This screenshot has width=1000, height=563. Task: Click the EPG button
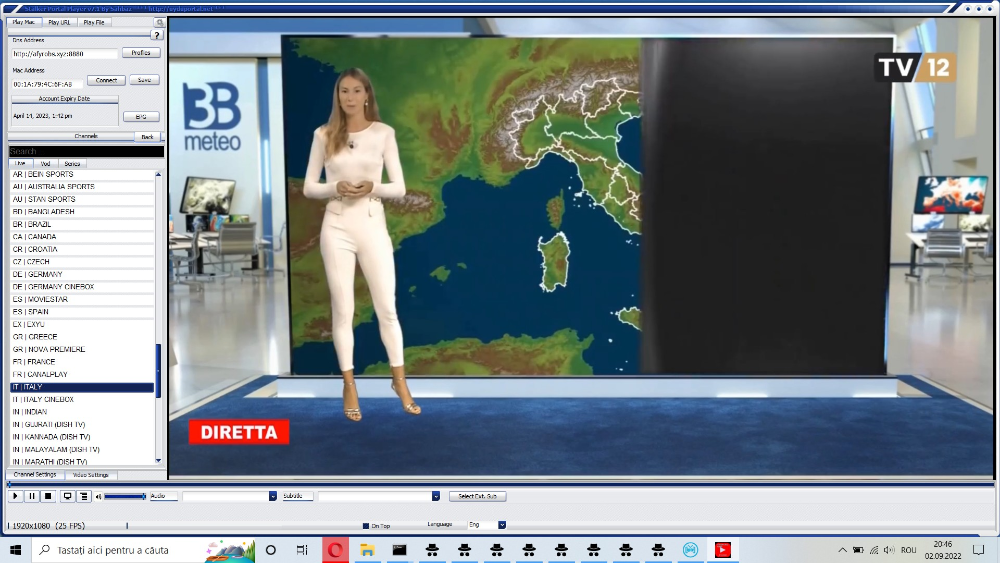click(141, 117)
